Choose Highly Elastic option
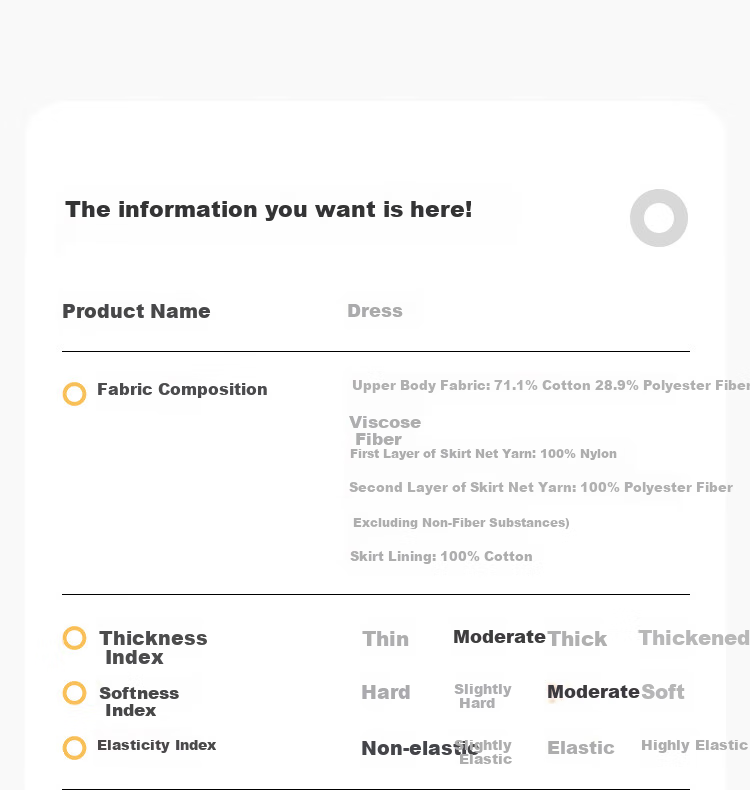 click(x=694, y=745)
